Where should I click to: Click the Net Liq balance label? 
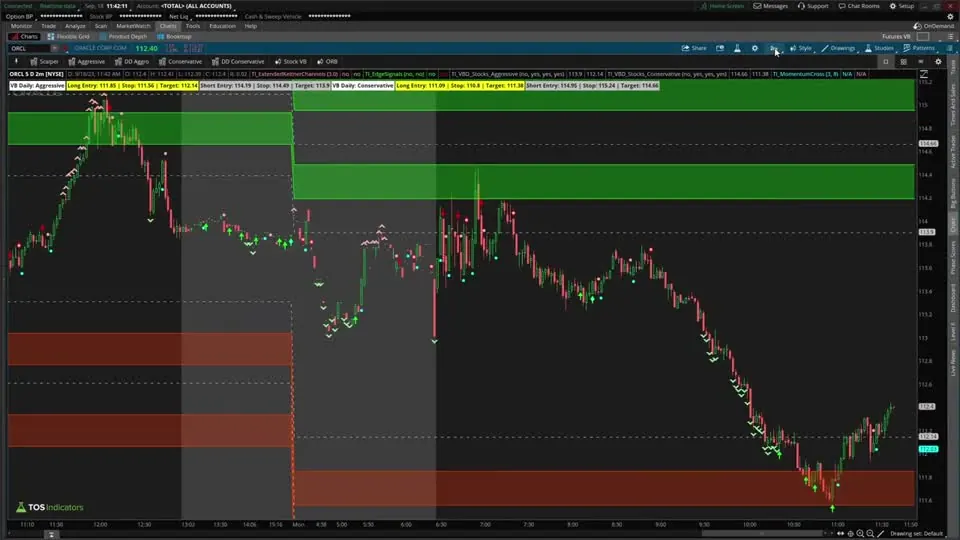point(179,17)
